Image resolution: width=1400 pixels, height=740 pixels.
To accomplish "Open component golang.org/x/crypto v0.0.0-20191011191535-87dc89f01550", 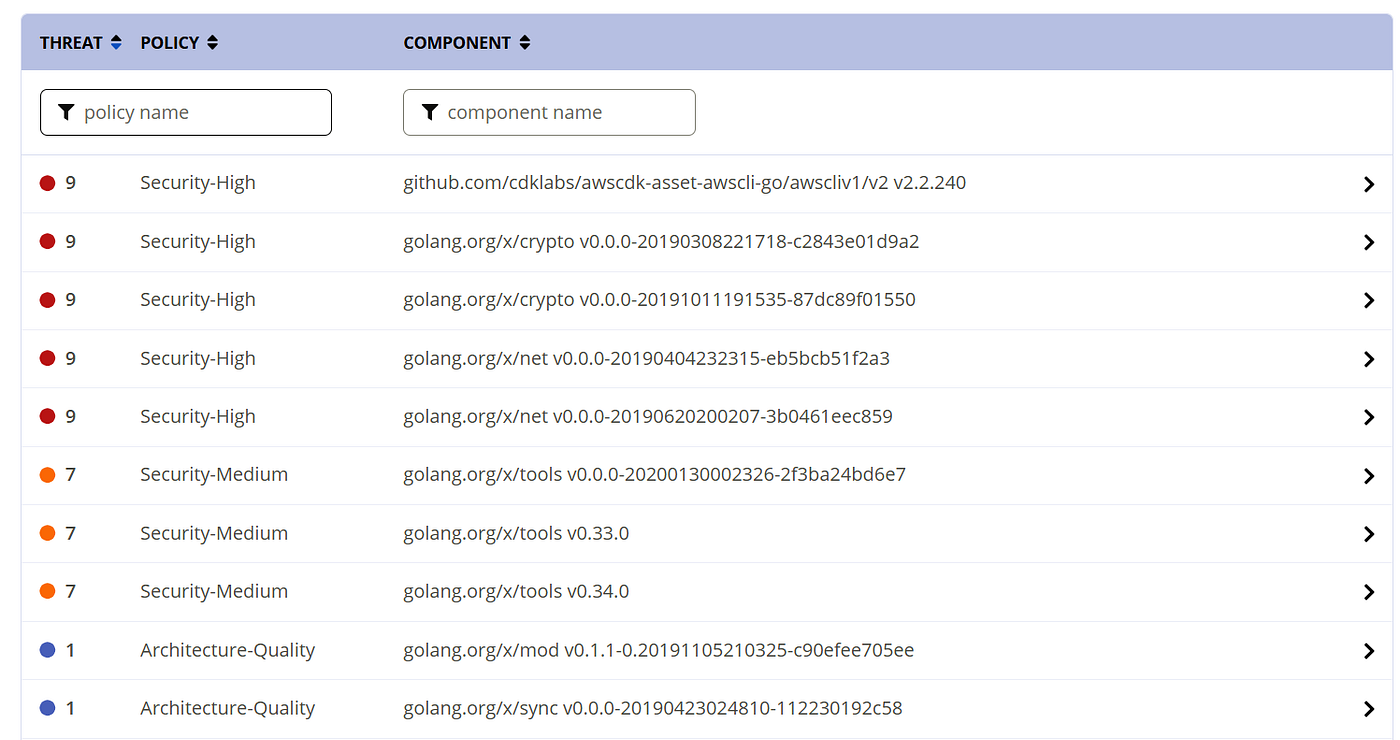I will click(659, 300).
